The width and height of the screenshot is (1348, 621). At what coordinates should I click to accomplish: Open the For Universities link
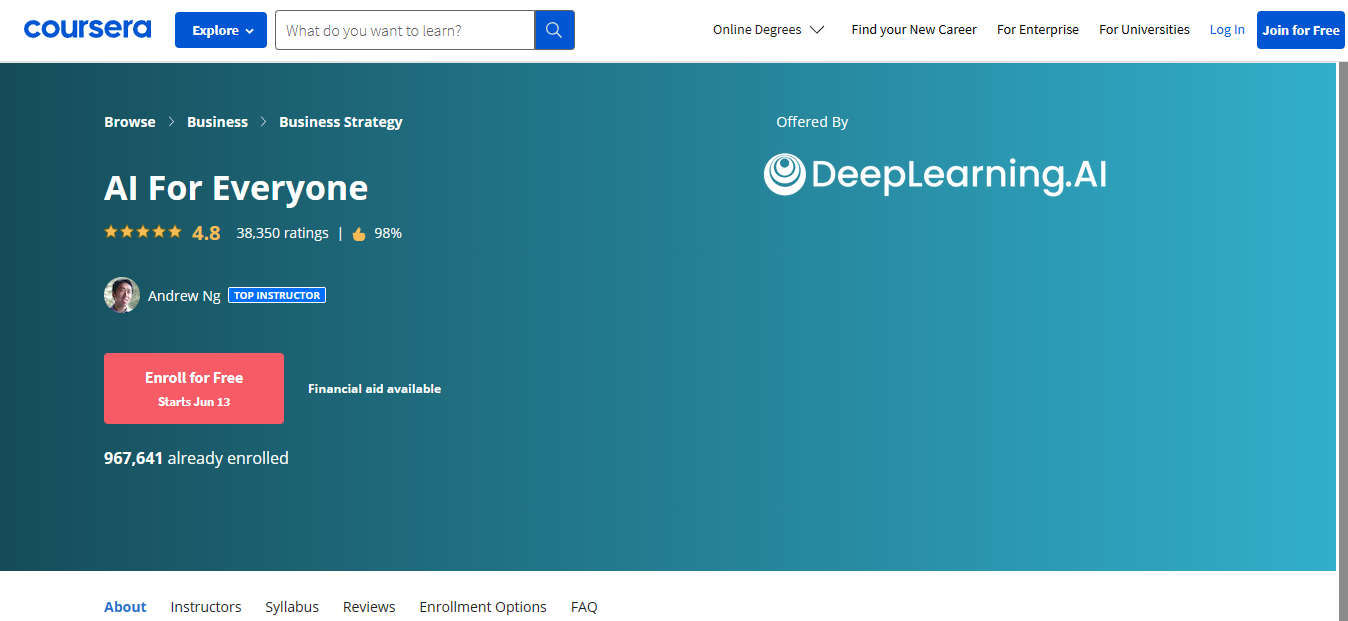click(1144, 30)
